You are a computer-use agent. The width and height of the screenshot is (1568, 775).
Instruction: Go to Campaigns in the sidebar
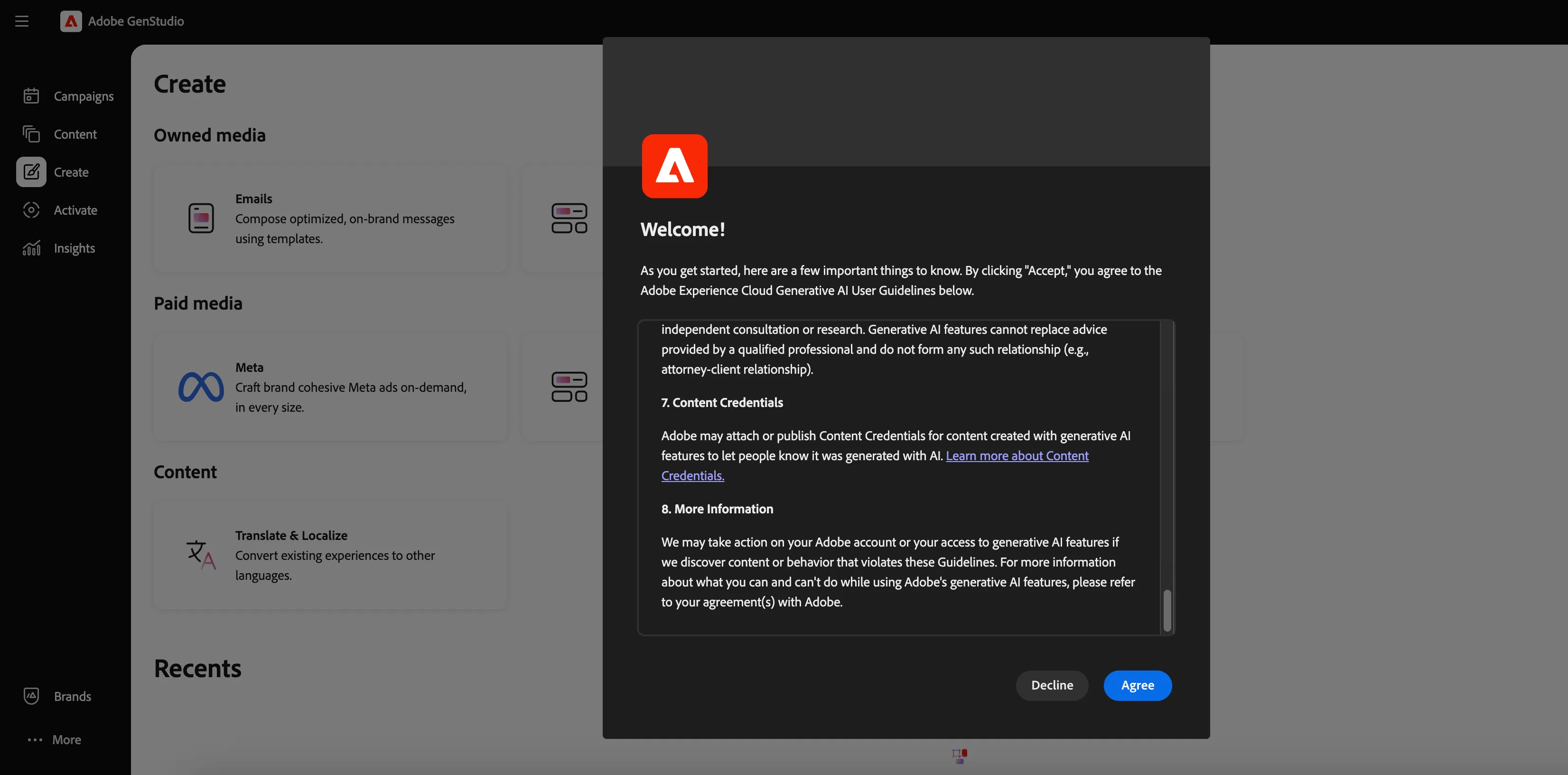[x=84, y=96]
